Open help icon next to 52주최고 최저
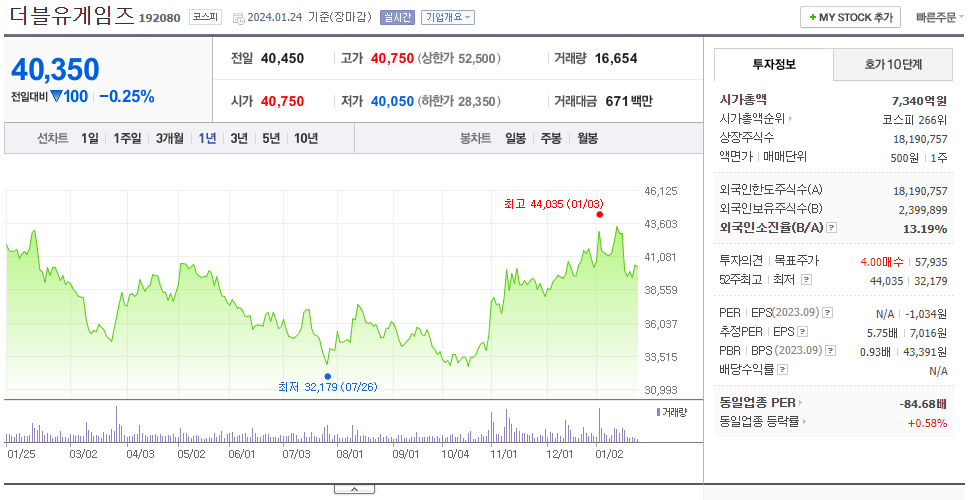The height and width of the screenshot is (500, 968). (806, 280)
